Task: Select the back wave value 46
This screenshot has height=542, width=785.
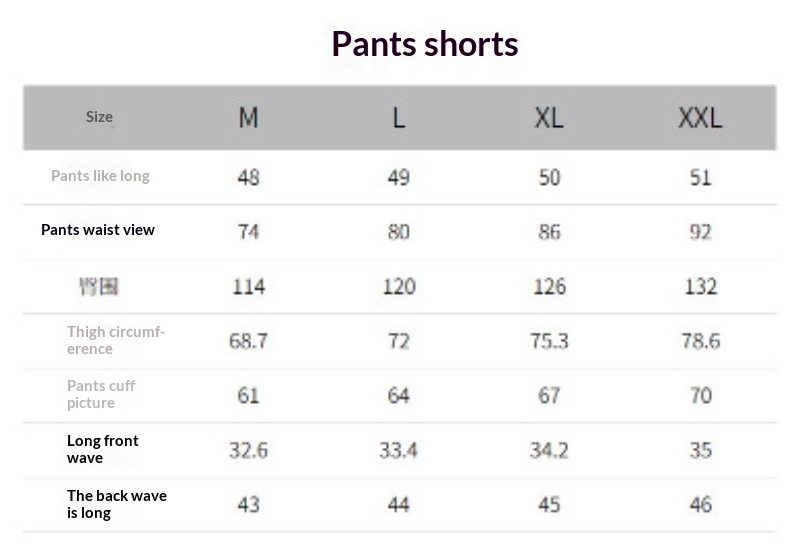Action: [x=700, y=504]
